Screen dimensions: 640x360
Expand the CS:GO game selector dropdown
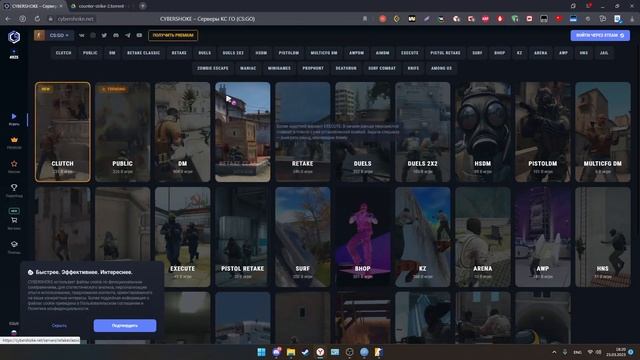(53, 36)
